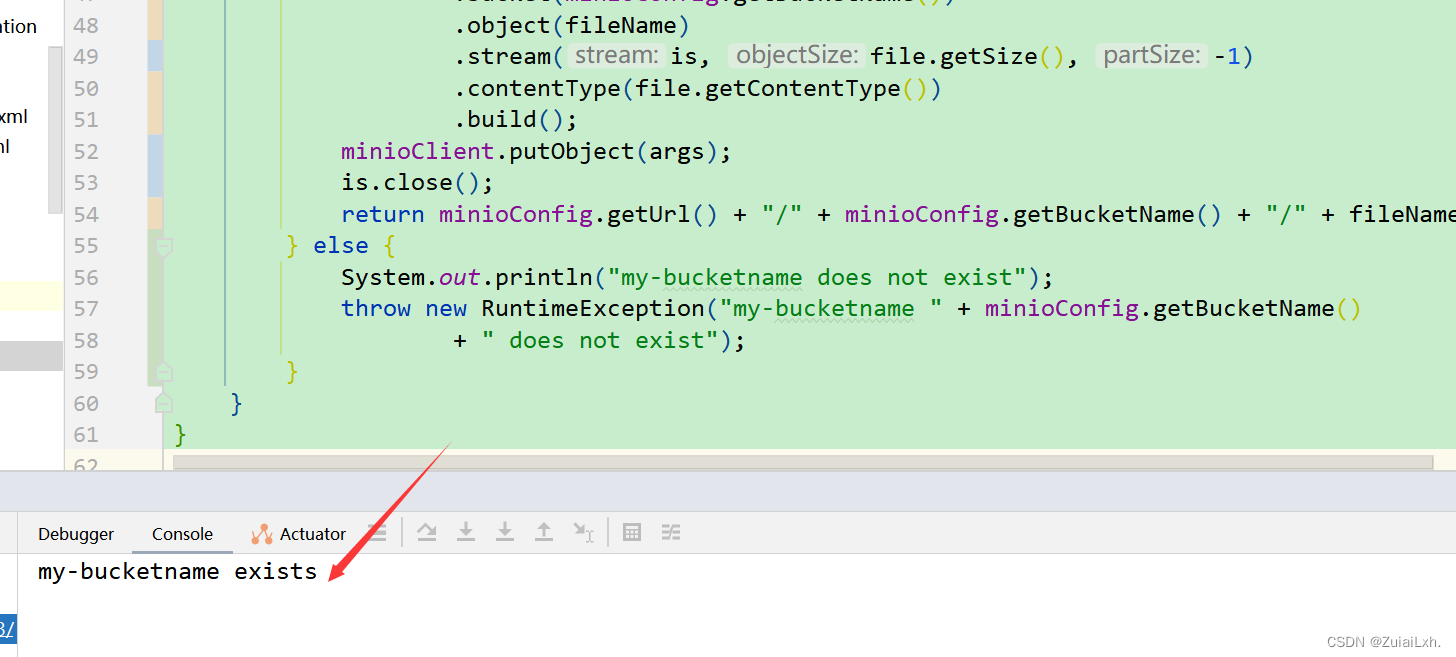Click the CSDN @ZuiaiLxh link
Viewport: 1456px width, 657px height.
point(1386,641)
